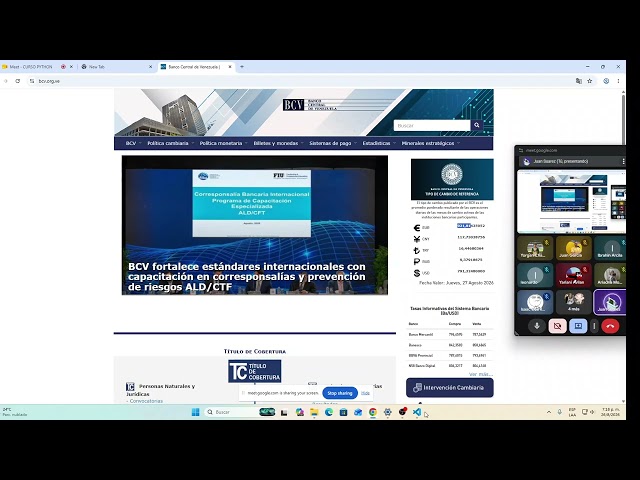Screen dimensions: 640x480
Task: Select Juan García participant tile
Action: (x=573, y=248)
